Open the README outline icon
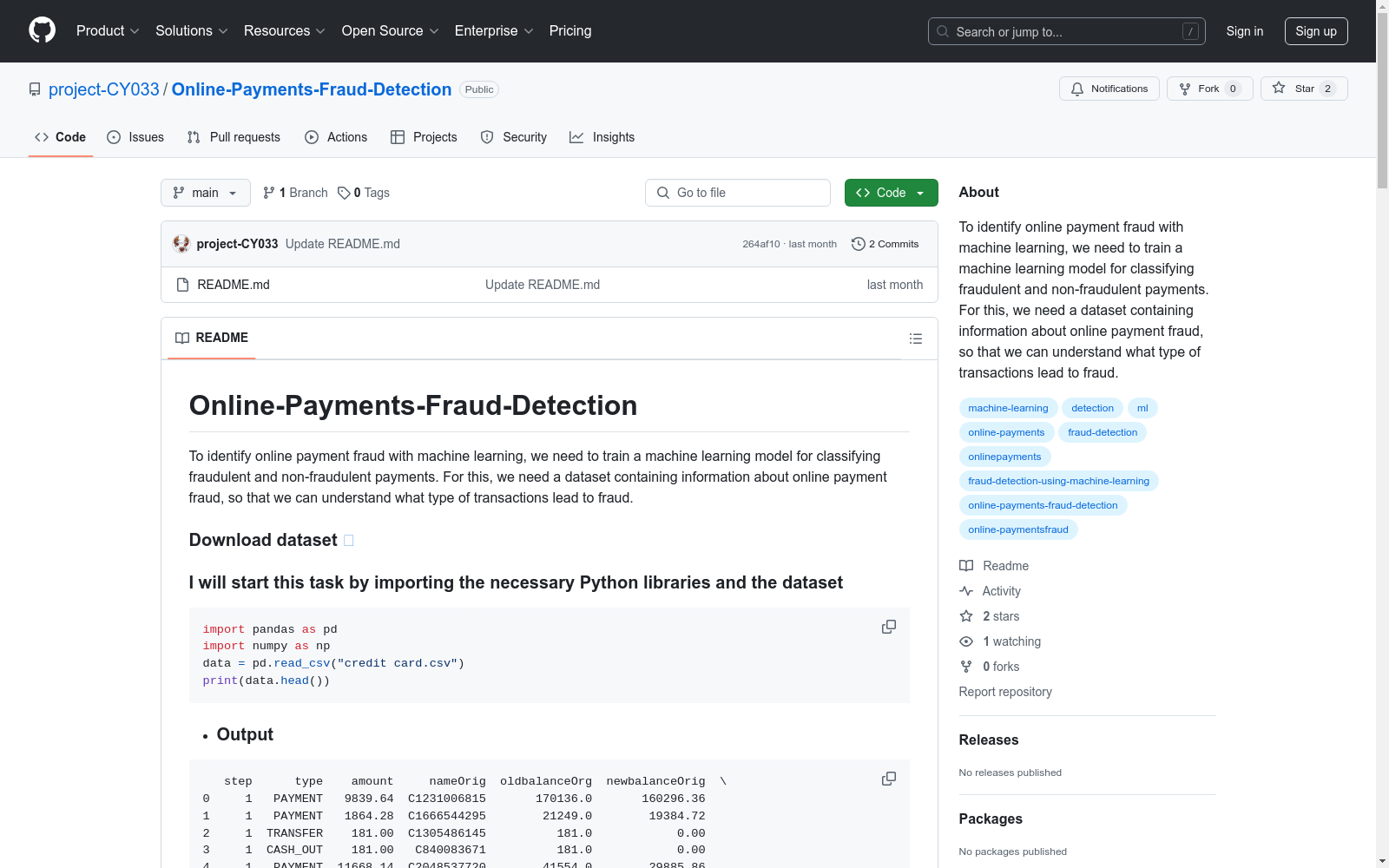The image size is (1389, 868). (x=916, y=339)
